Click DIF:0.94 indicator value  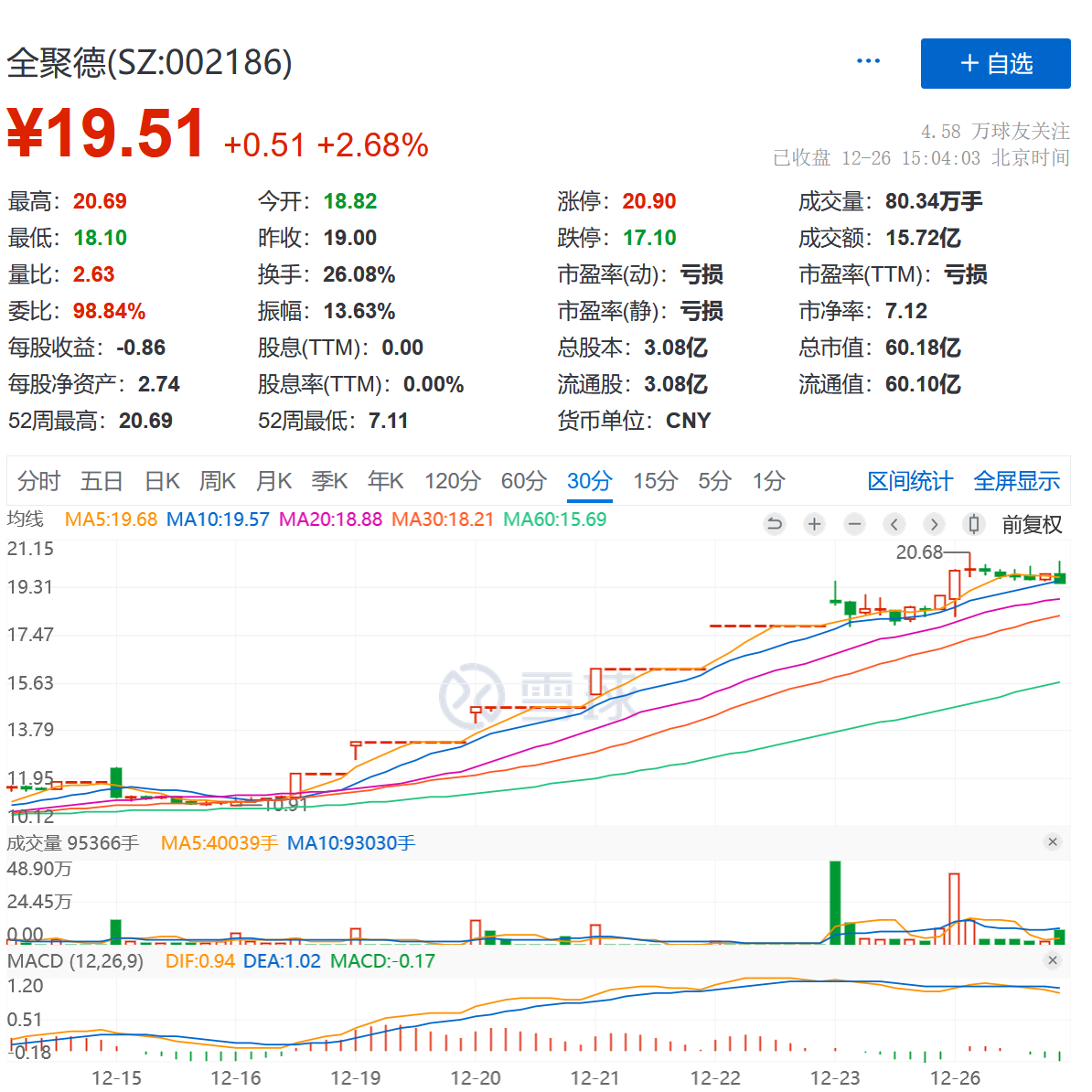[200, 961]
